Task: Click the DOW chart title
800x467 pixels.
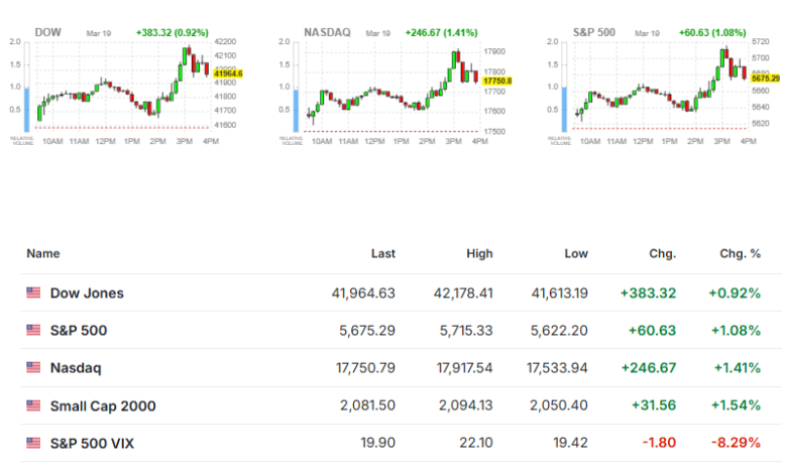Action: [48, 32]
